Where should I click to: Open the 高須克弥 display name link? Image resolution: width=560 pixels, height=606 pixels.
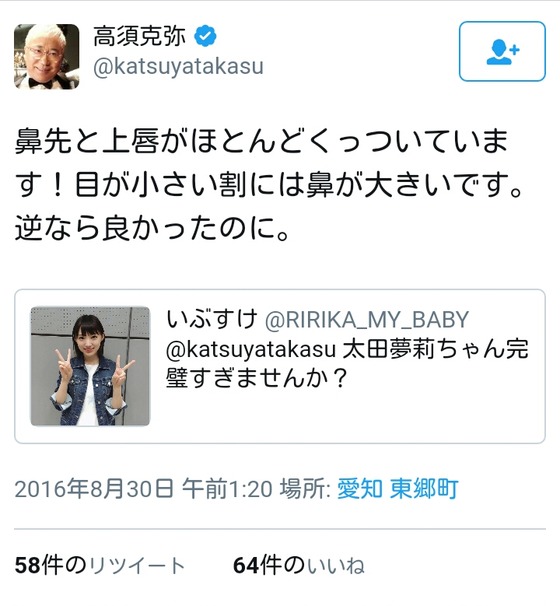139,36
